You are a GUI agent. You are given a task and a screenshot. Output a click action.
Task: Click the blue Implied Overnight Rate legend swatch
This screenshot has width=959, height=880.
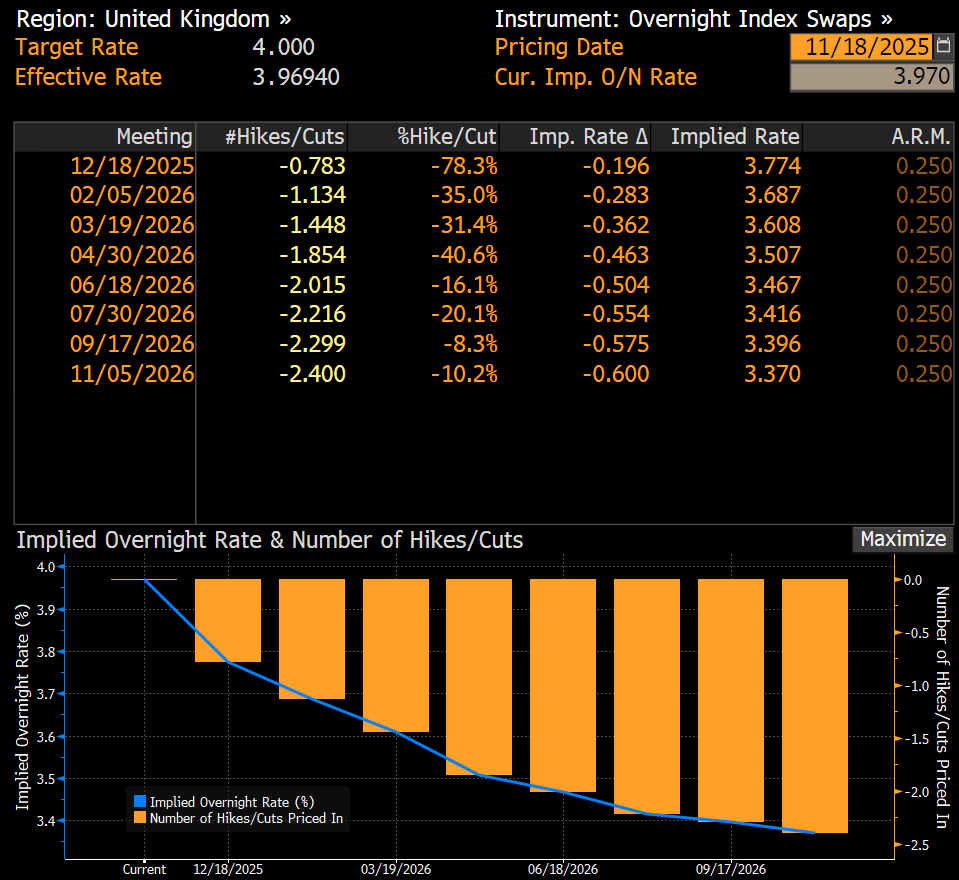[139, 801]
